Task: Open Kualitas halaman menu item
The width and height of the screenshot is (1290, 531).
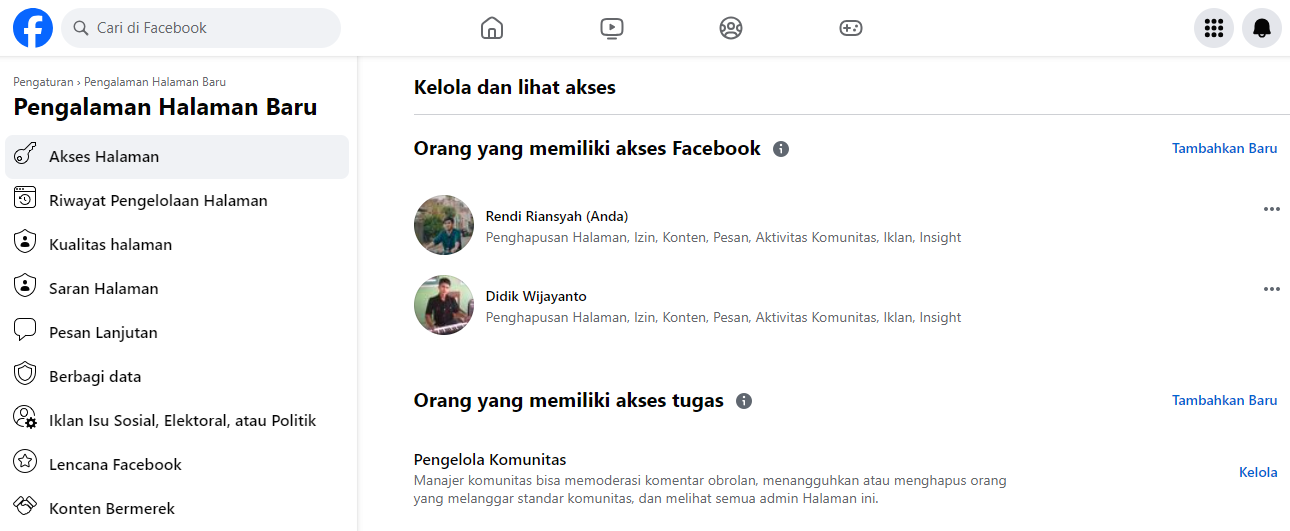Action: coord(177,244)
